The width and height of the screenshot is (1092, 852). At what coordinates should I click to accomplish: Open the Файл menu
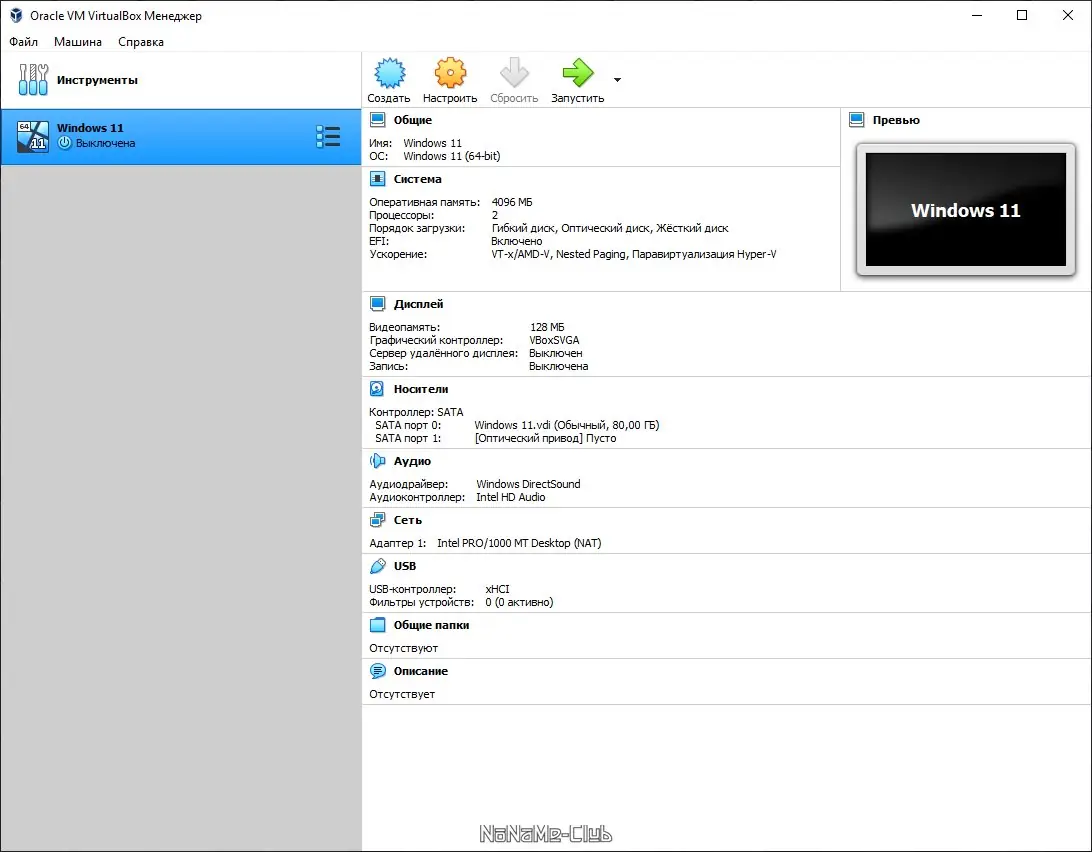[x=24, y=42]
